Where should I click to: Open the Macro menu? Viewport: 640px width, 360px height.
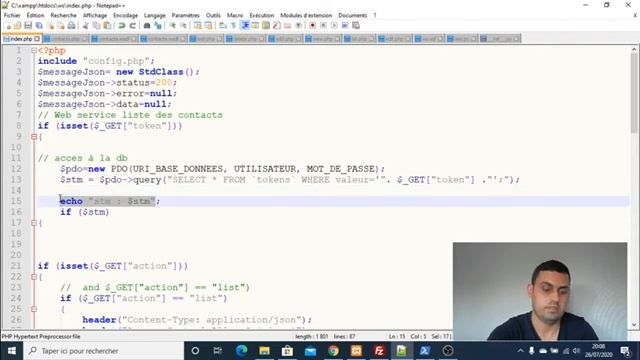pyautogui.click(x=235, y=15)
